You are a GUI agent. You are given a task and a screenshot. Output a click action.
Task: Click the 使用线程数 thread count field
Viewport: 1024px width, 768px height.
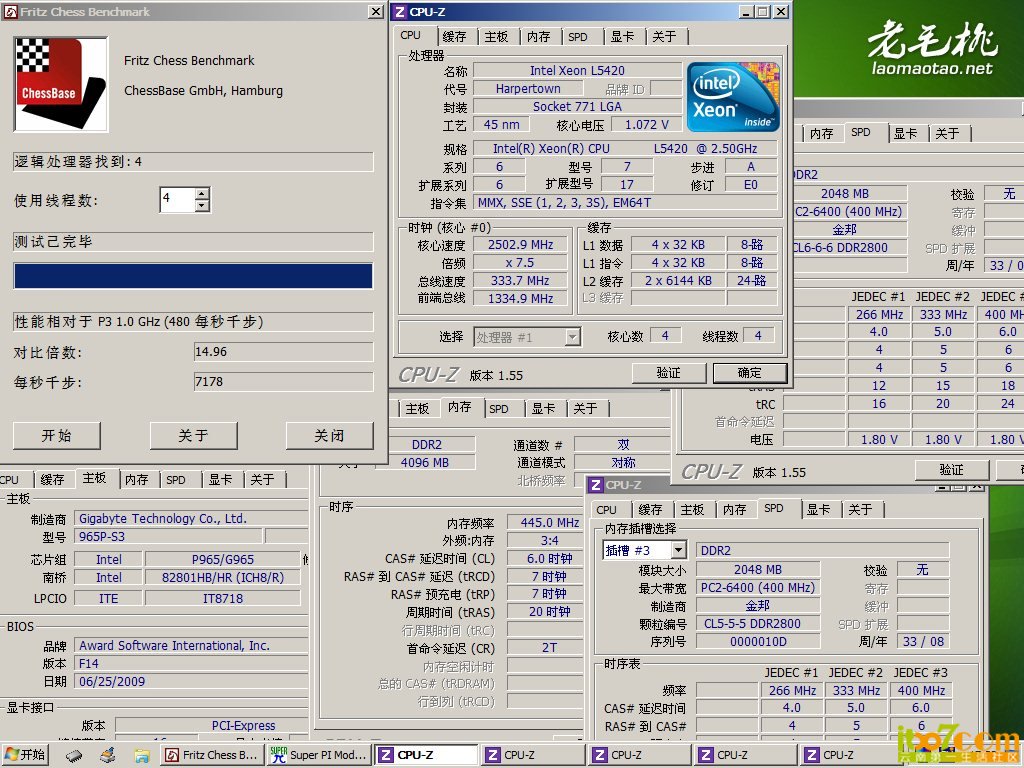click(x=178, y=199)
